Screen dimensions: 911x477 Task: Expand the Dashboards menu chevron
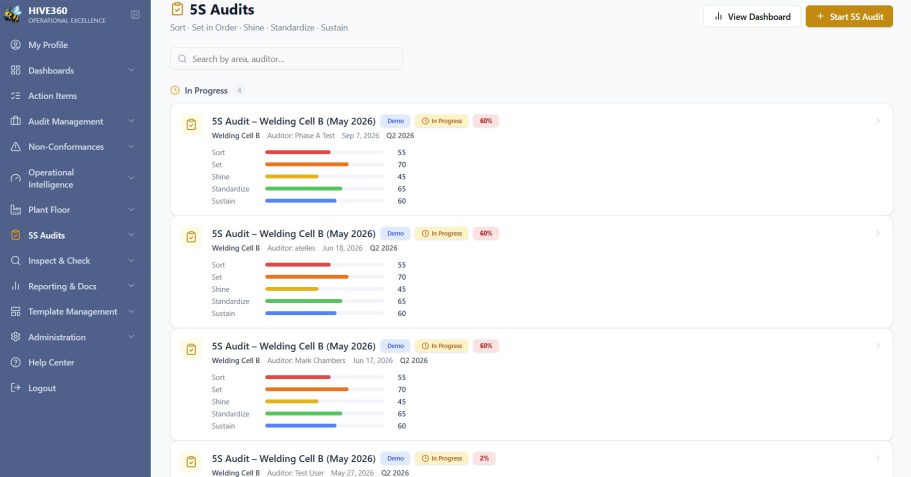(131, 70)
